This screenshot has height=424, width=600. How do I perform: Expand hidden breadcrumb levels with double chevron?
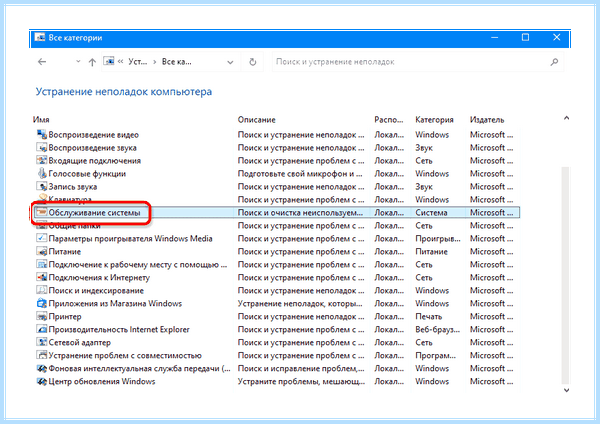pyautogui.click(x=121, y=62)
